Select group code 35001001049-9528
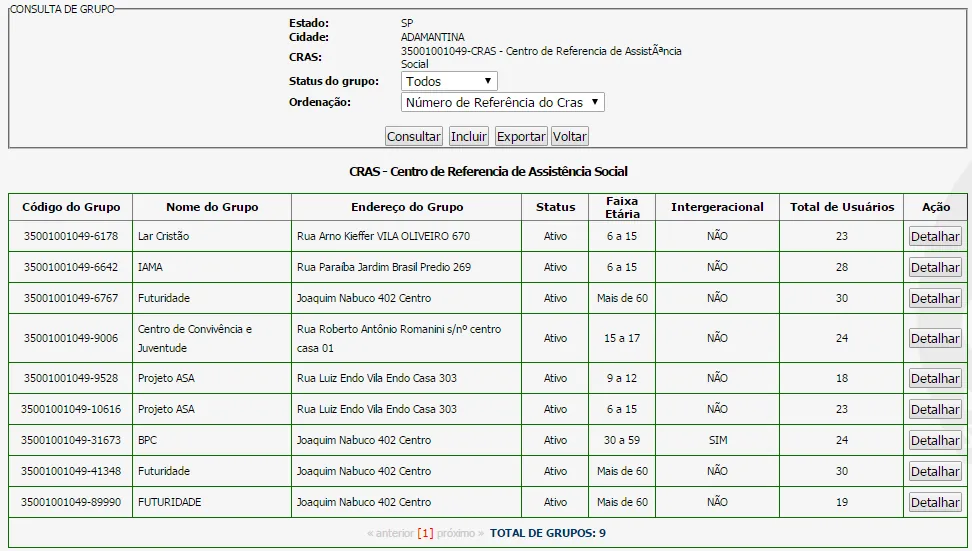 tap(71, 378)
